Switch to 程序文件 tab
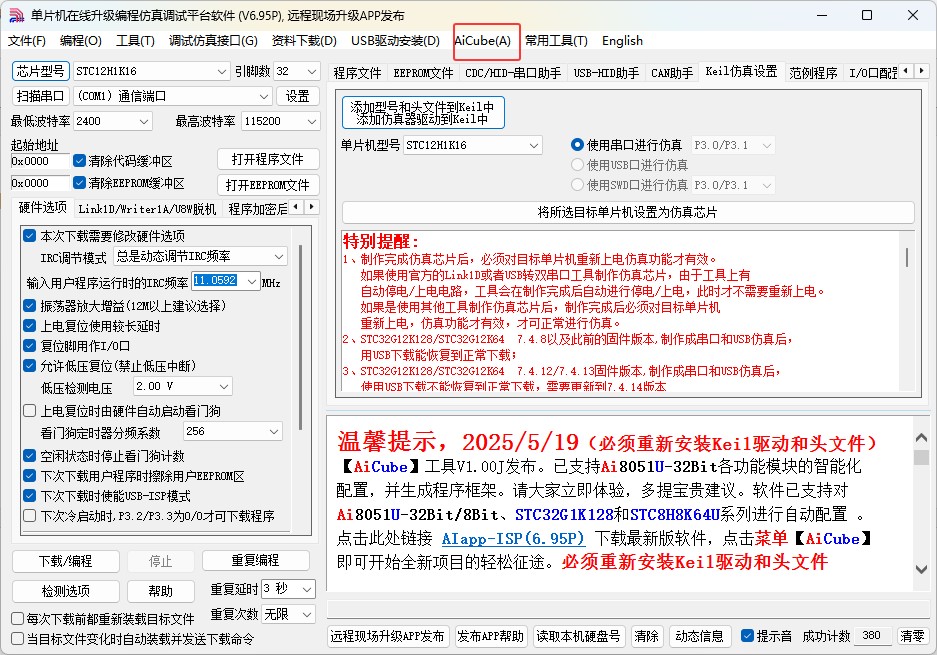 (357, 73)
